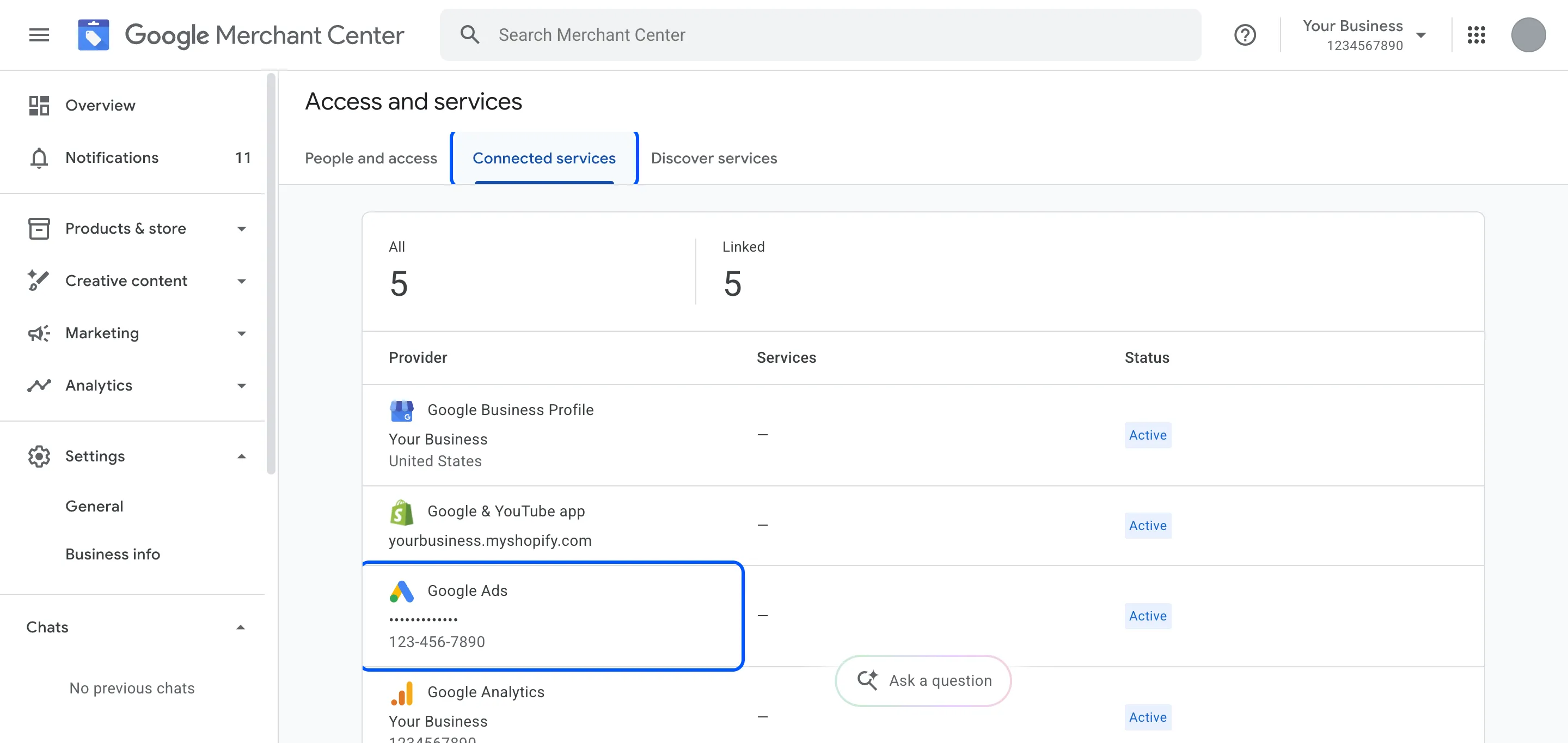The height and width of the screenshot is (743, 1568).
Task: Click Active status for Google Business Profile
Action: (x=1147, y=435)
